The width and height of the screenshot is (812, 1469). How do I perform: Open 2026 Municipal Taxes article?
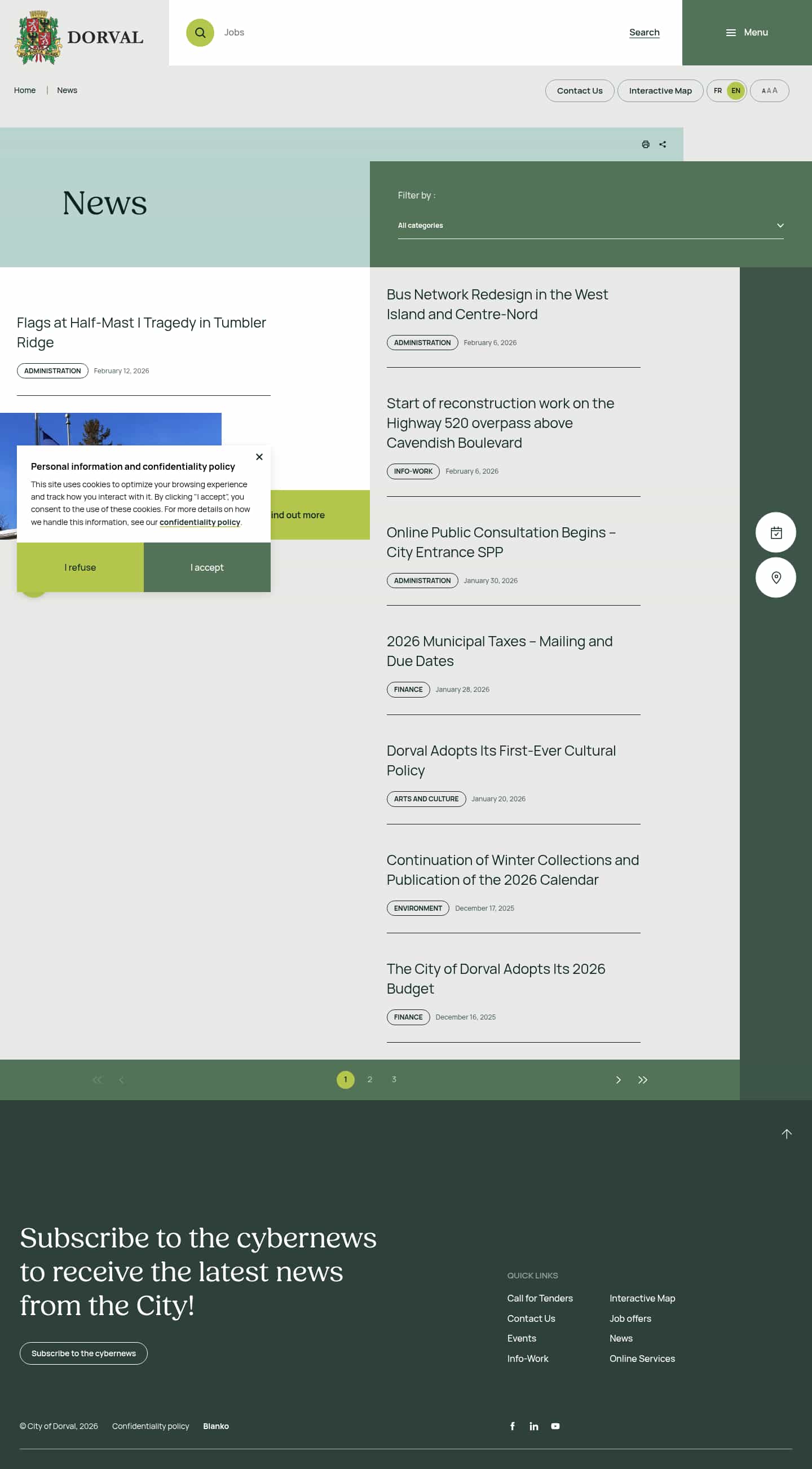500,651
